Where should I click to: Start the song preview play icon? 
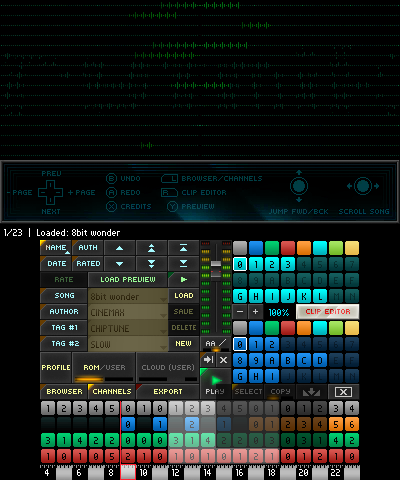coord(183,279)
